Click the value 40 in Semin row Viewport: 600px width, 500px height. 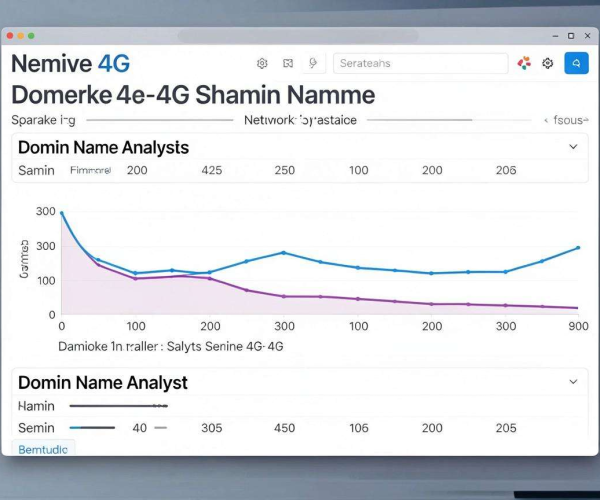tap(140, 428)
